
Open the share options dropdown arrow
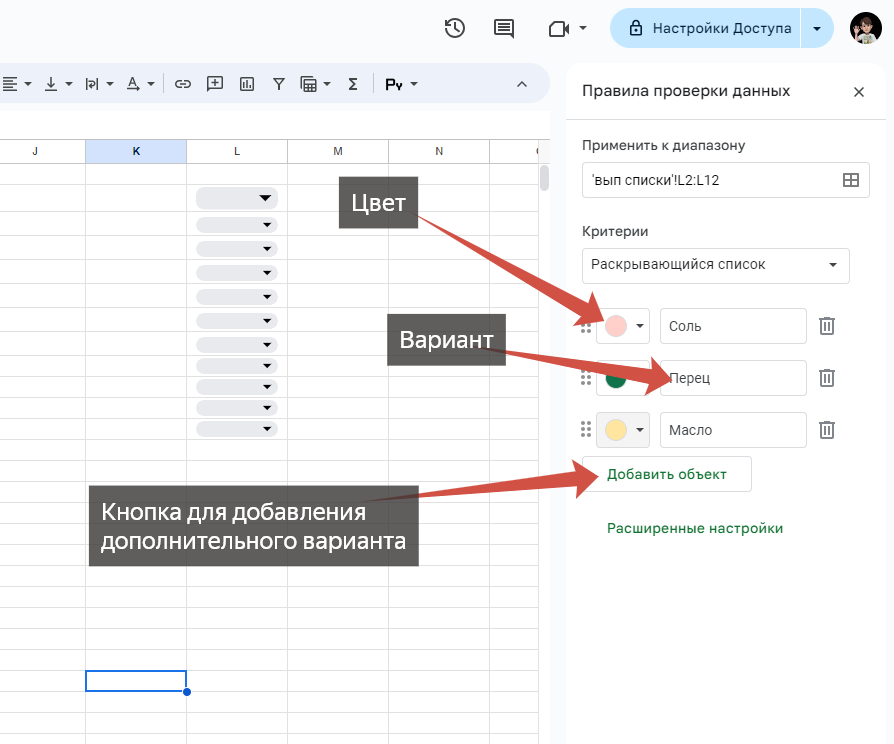[817, 28]
